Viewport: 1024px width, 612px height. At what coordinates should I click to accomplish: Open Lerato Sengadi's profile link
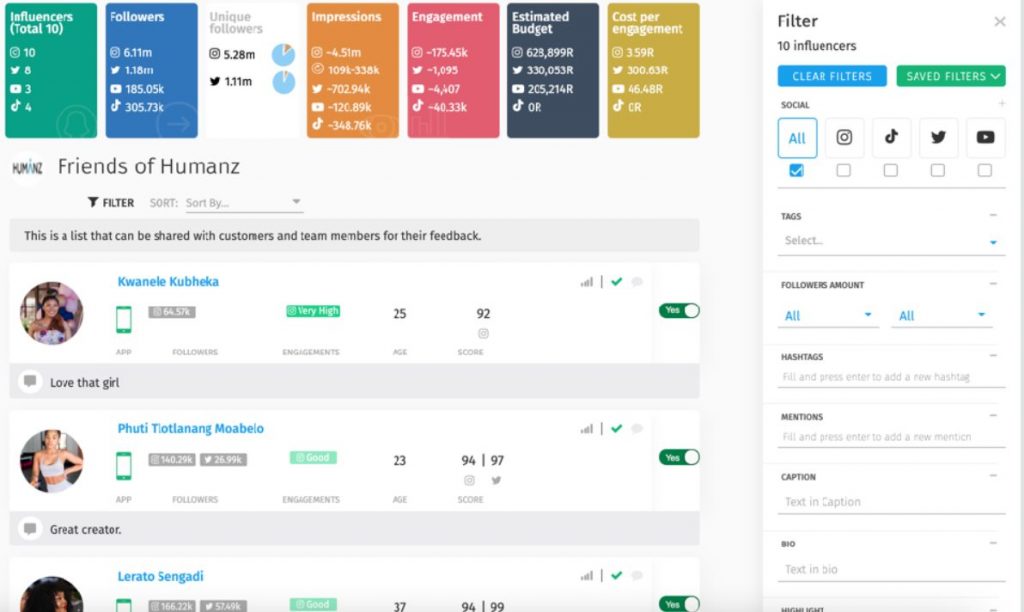160,576
